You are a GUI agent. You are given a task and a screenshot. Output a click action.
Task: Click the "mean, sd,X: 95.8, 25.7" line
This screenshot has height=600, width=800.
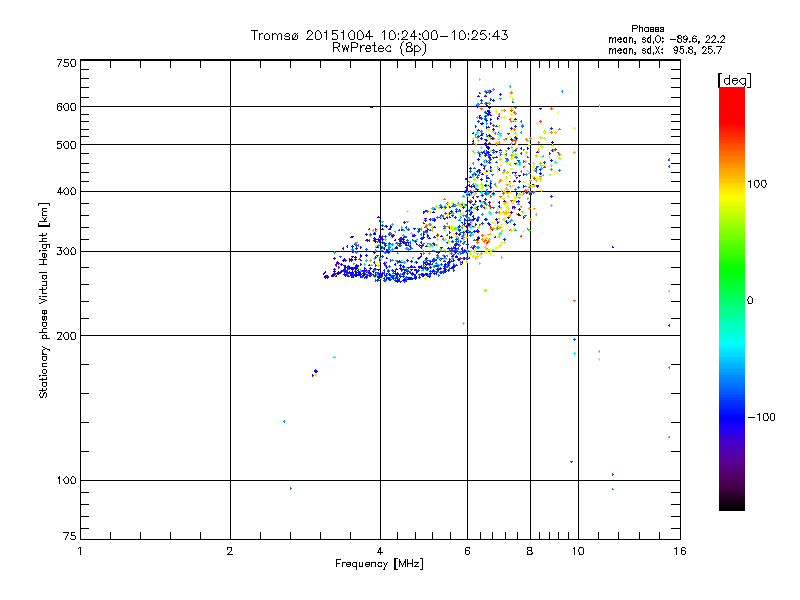(x=665, y=50)
